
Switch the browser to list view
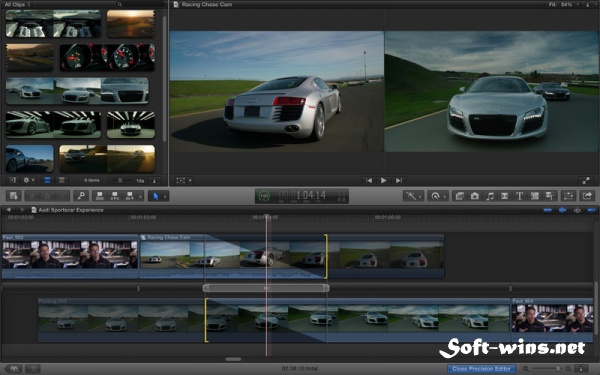tap(61, 180)
